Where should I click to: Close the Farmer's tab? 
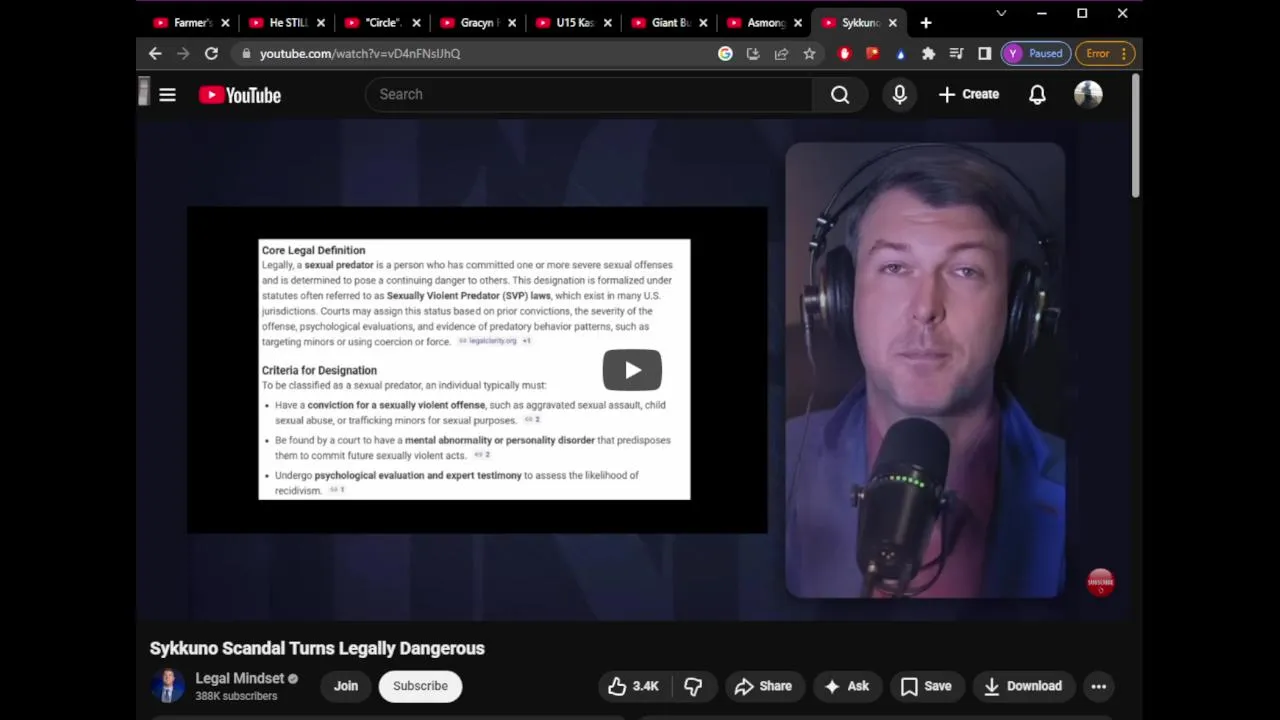(x=225, y=23)
